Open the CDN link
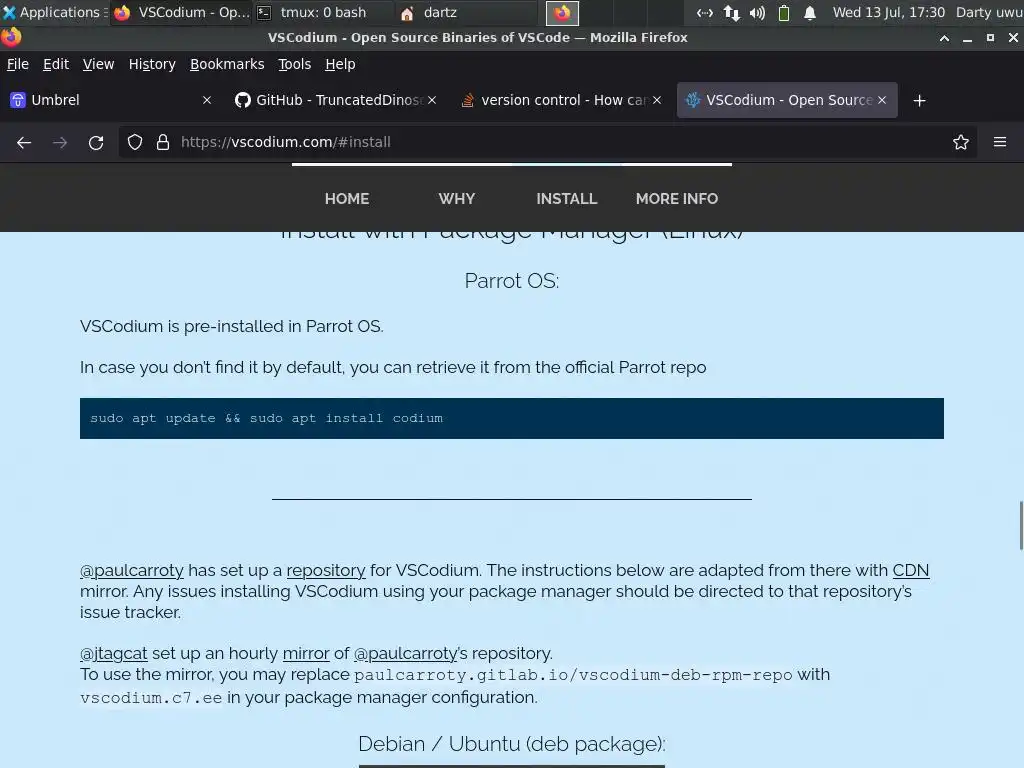Viewport: 1024px width, 768px height. click(910, 570)
